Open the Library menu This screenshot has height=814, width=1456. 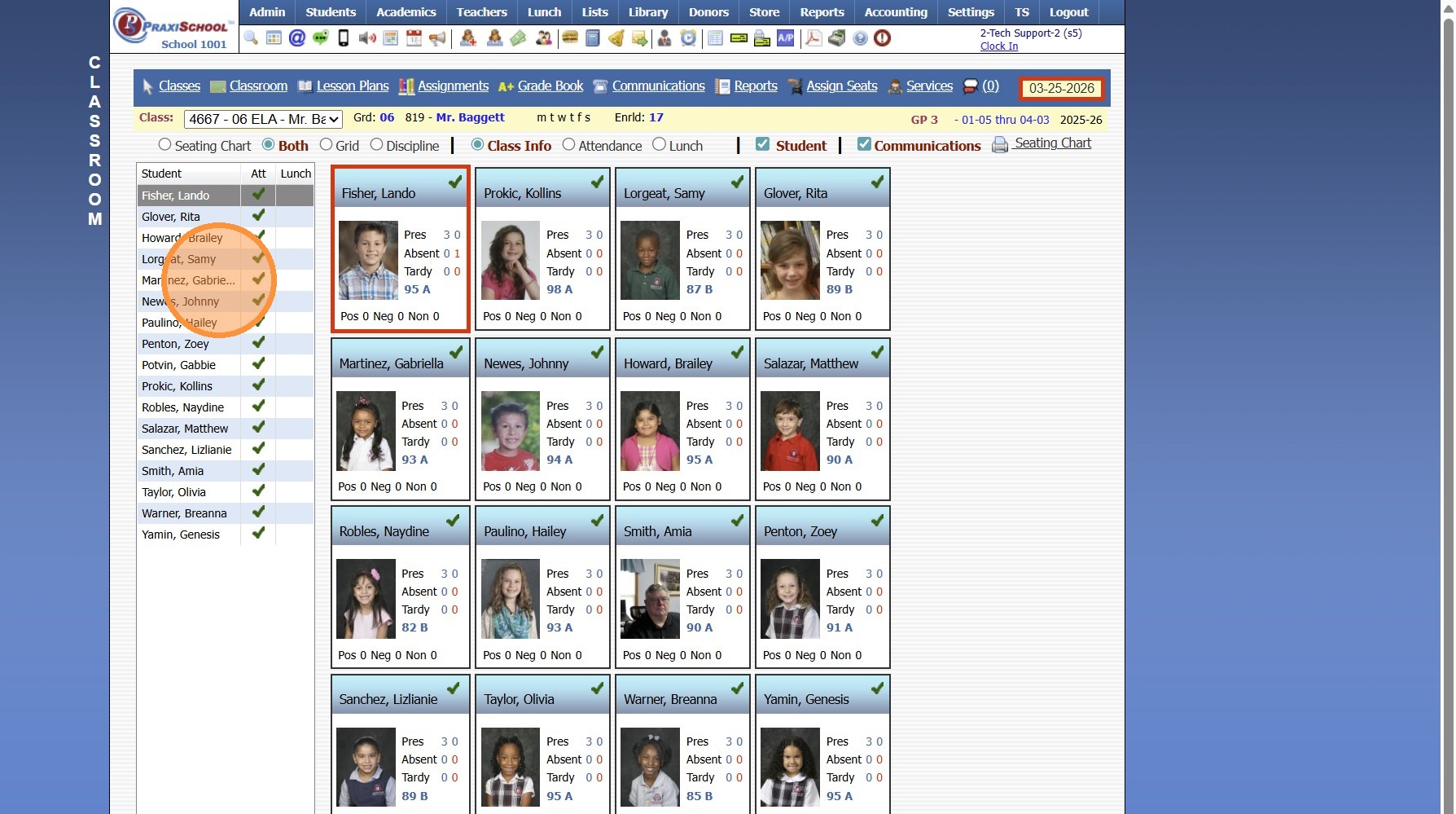[x=648, y=12]
